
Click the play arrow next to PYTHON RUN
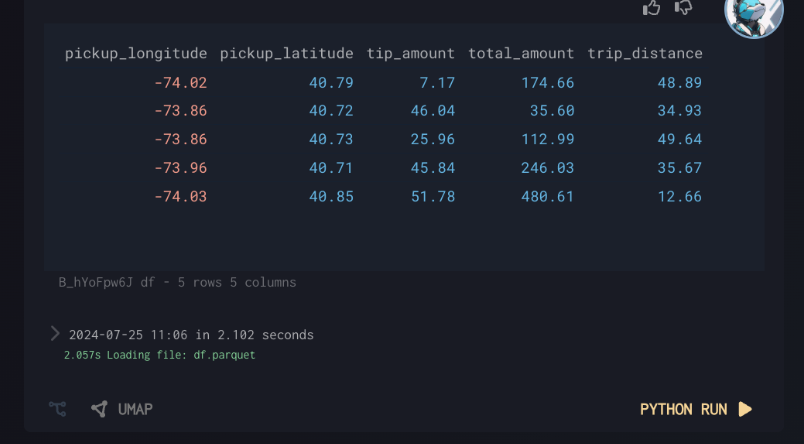(745, 409)
